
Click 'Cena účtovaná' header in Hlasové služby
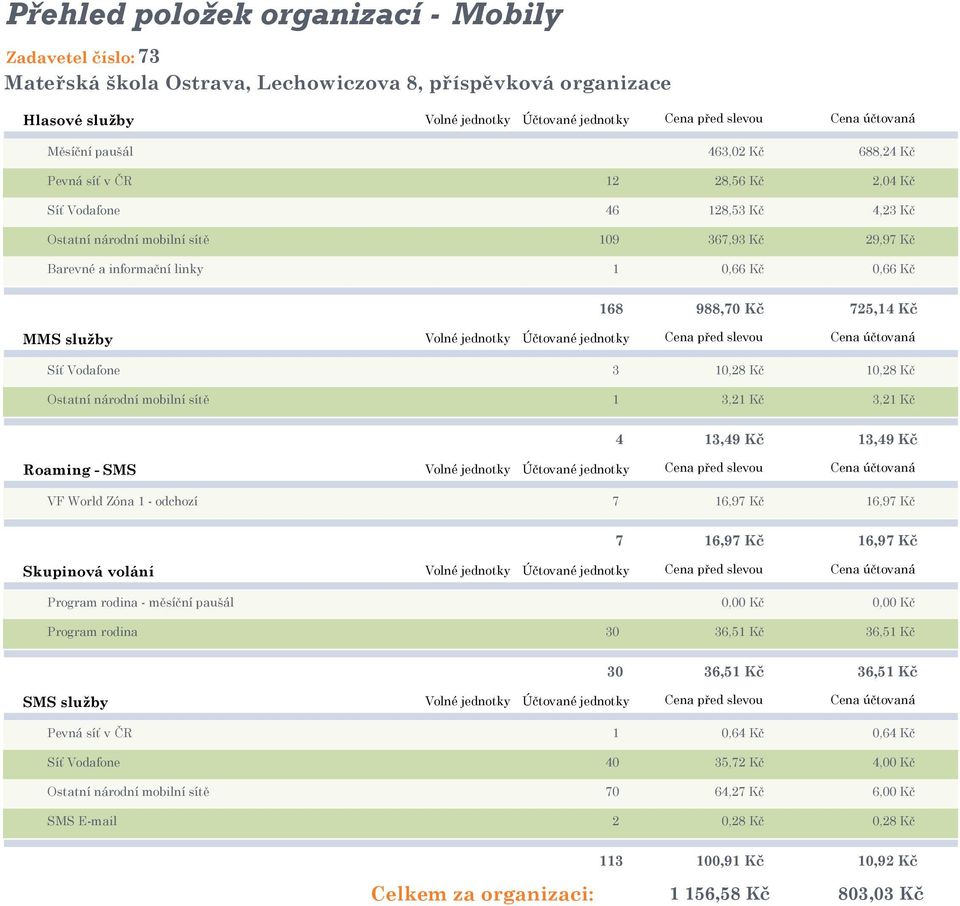872,119
